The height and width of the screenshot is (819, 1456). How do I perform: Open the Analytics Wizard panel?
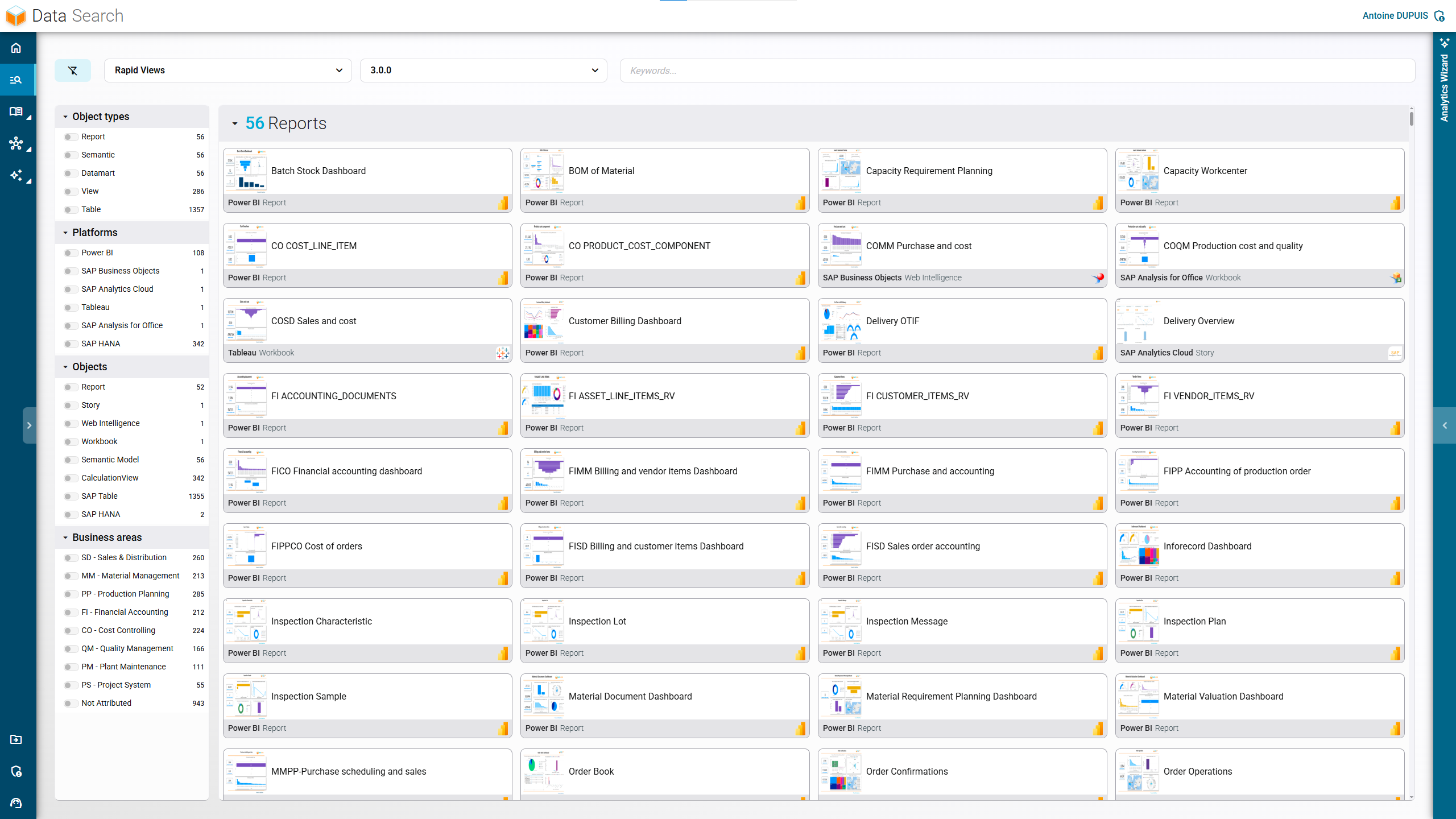1445,80
